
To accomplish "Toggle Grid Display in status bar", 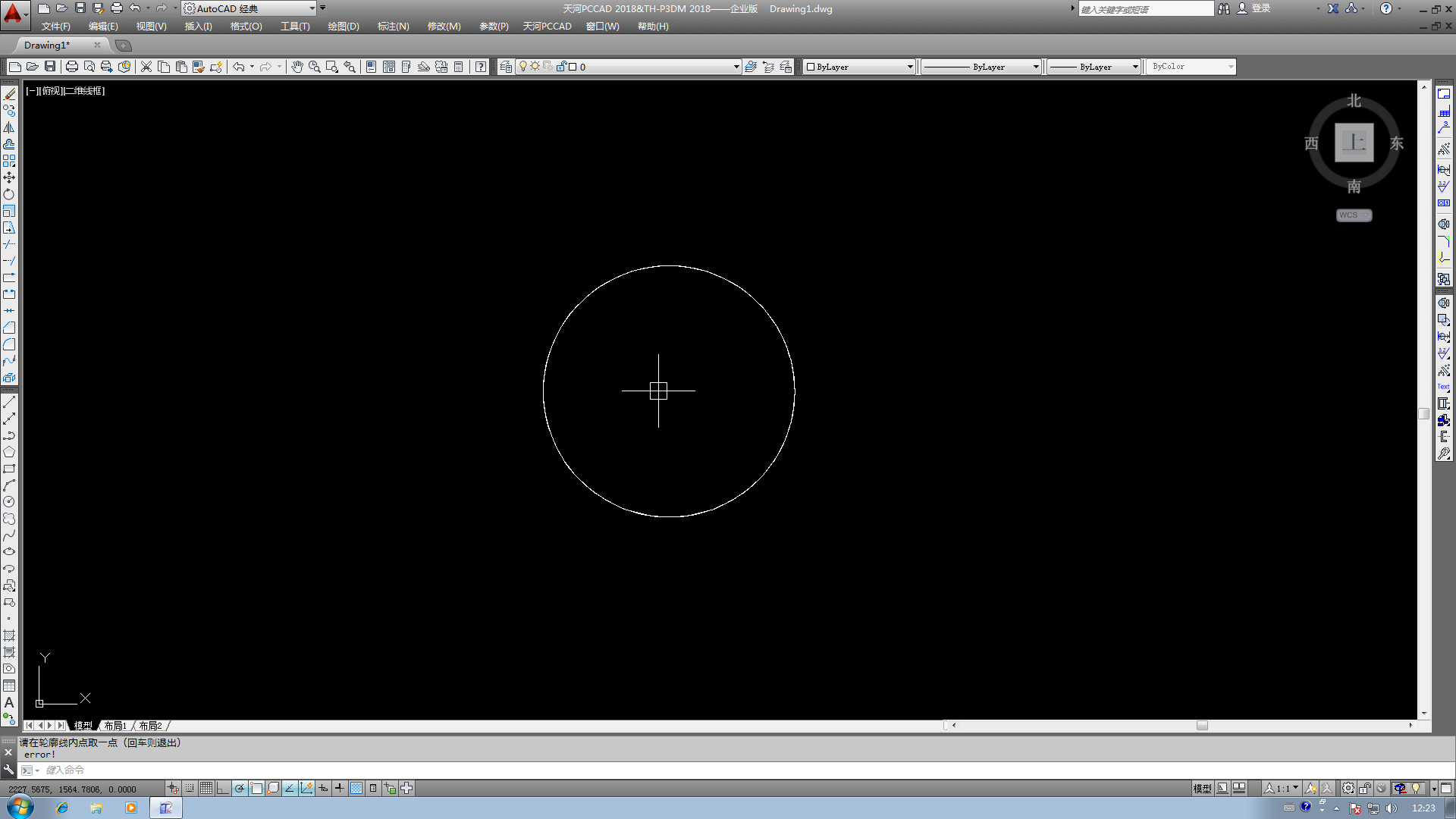I will [x=206, y=789].
